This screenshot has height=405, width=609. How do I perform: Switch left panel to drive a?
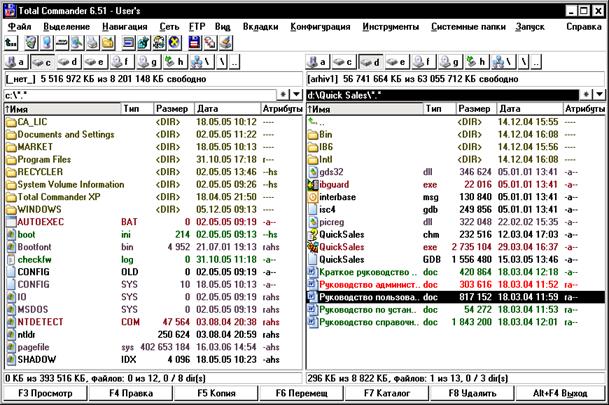[16, 62]
